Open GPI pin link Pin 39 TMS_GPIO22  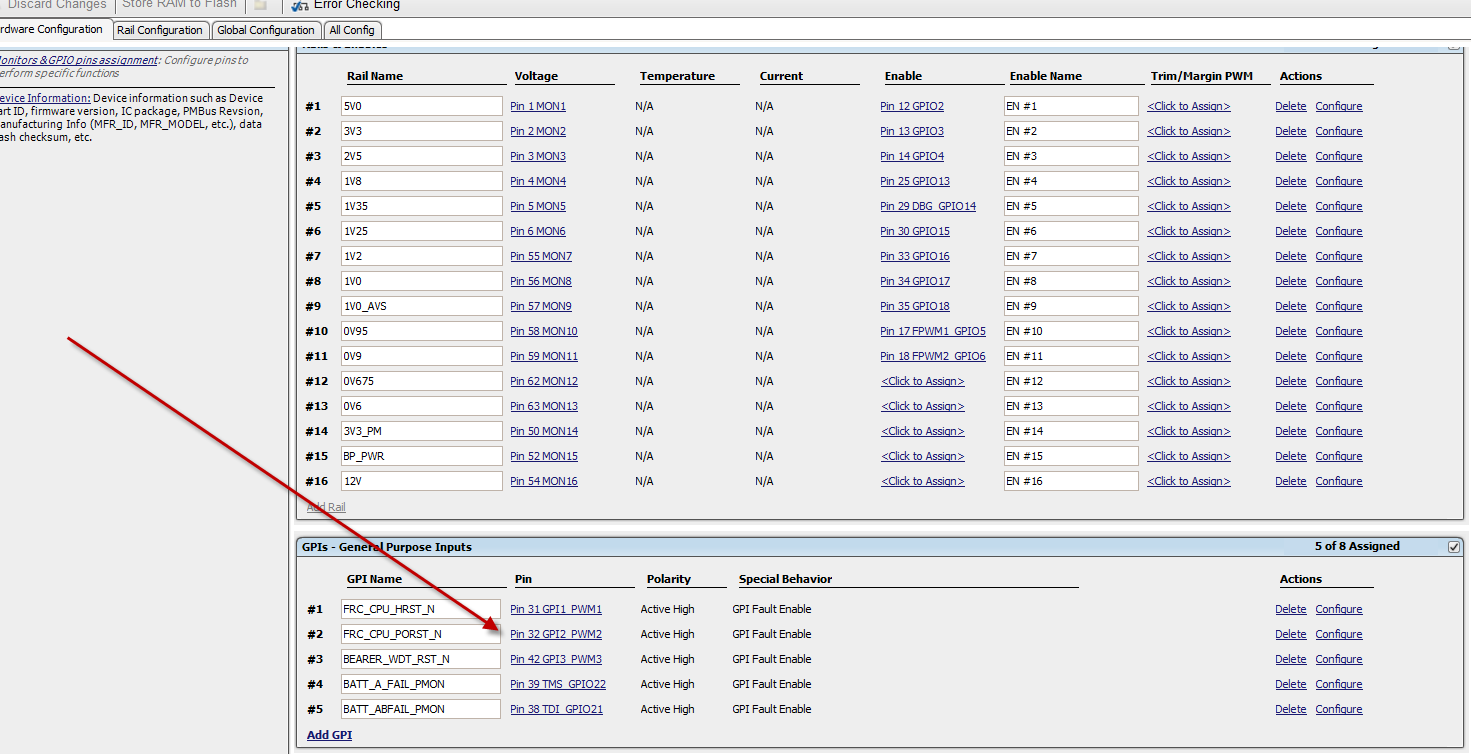558,684
